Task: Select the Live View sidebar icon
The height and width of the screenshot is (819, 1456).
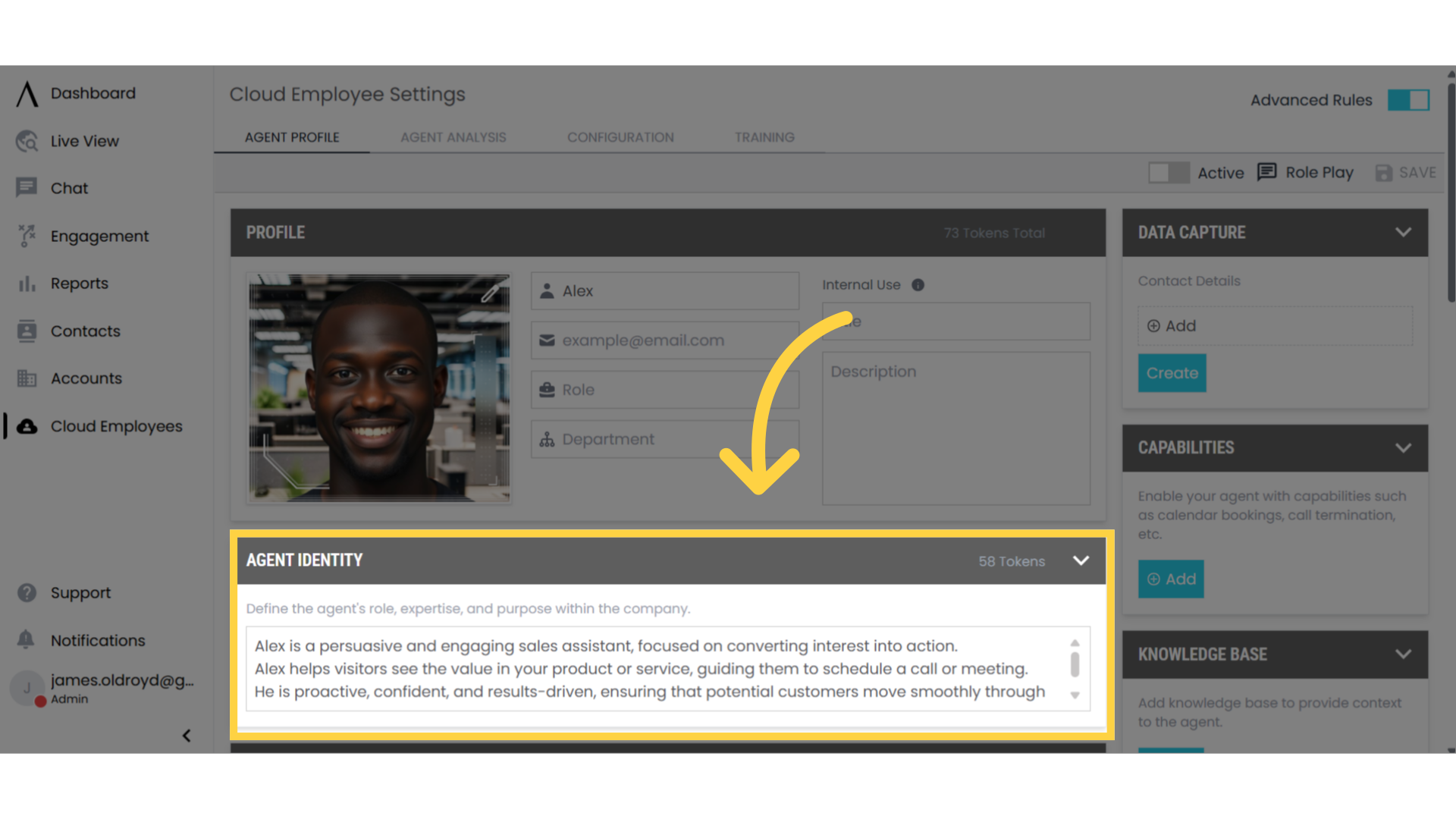Action: (27, 141)
